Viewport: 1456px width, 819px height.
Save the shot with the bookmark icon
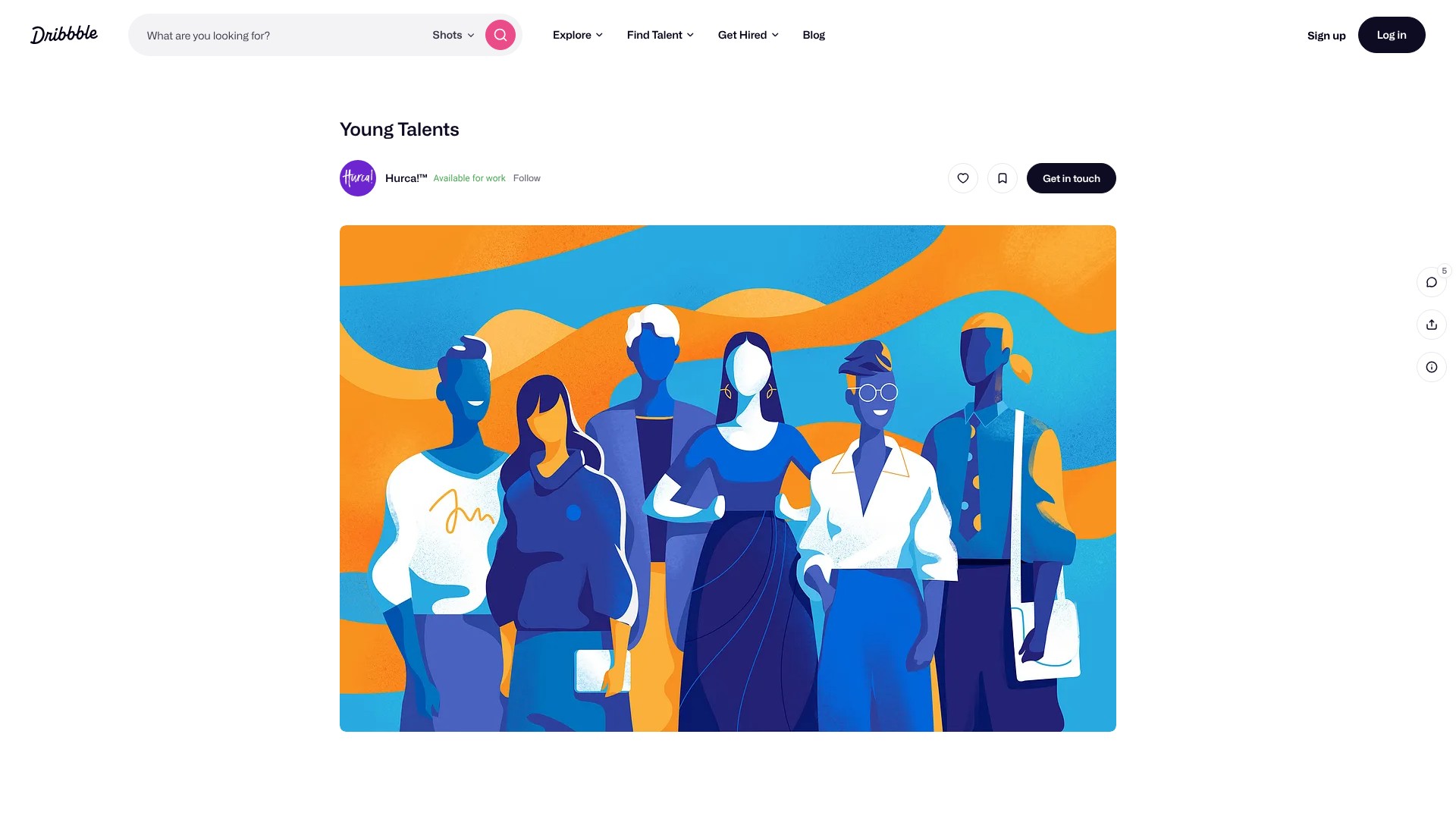pos(1003,178)
